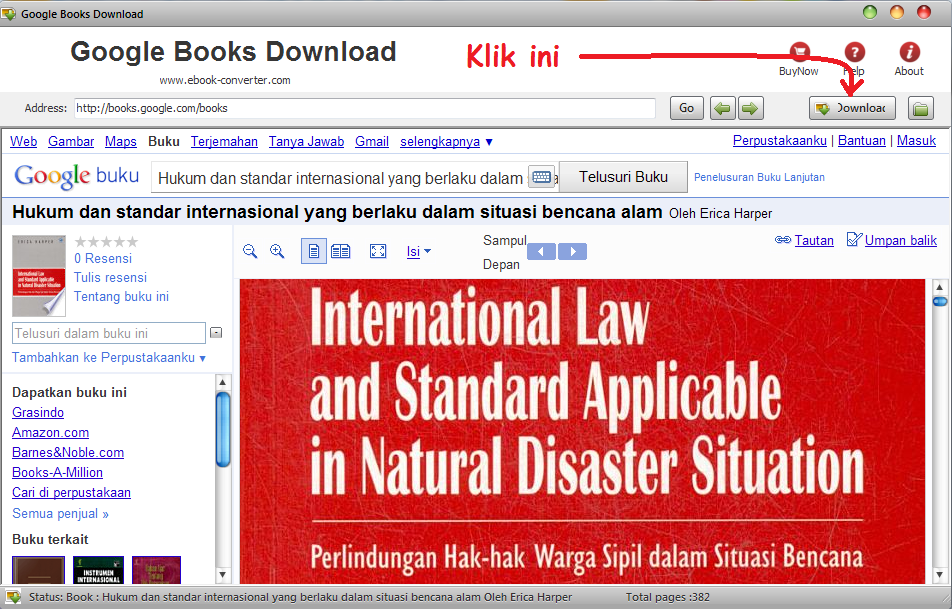The image size is (952, 609).
Task: Go to next page arrow button
Action: tap(572, 251)
